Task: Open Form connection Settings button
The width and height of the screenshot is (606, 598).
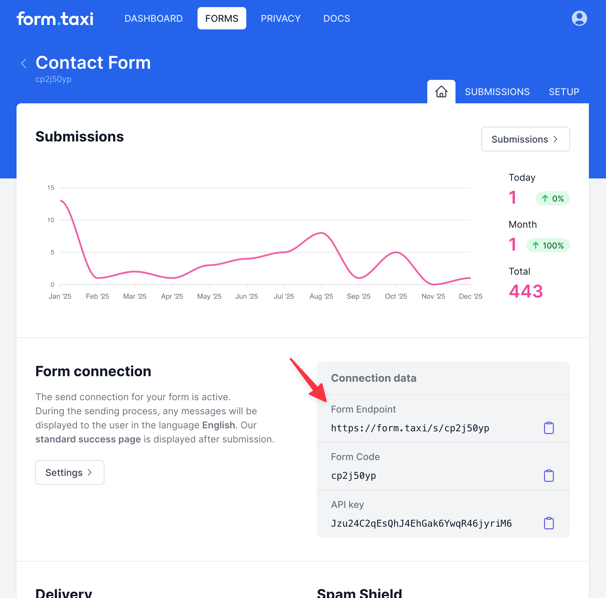Action: (69, 472)
